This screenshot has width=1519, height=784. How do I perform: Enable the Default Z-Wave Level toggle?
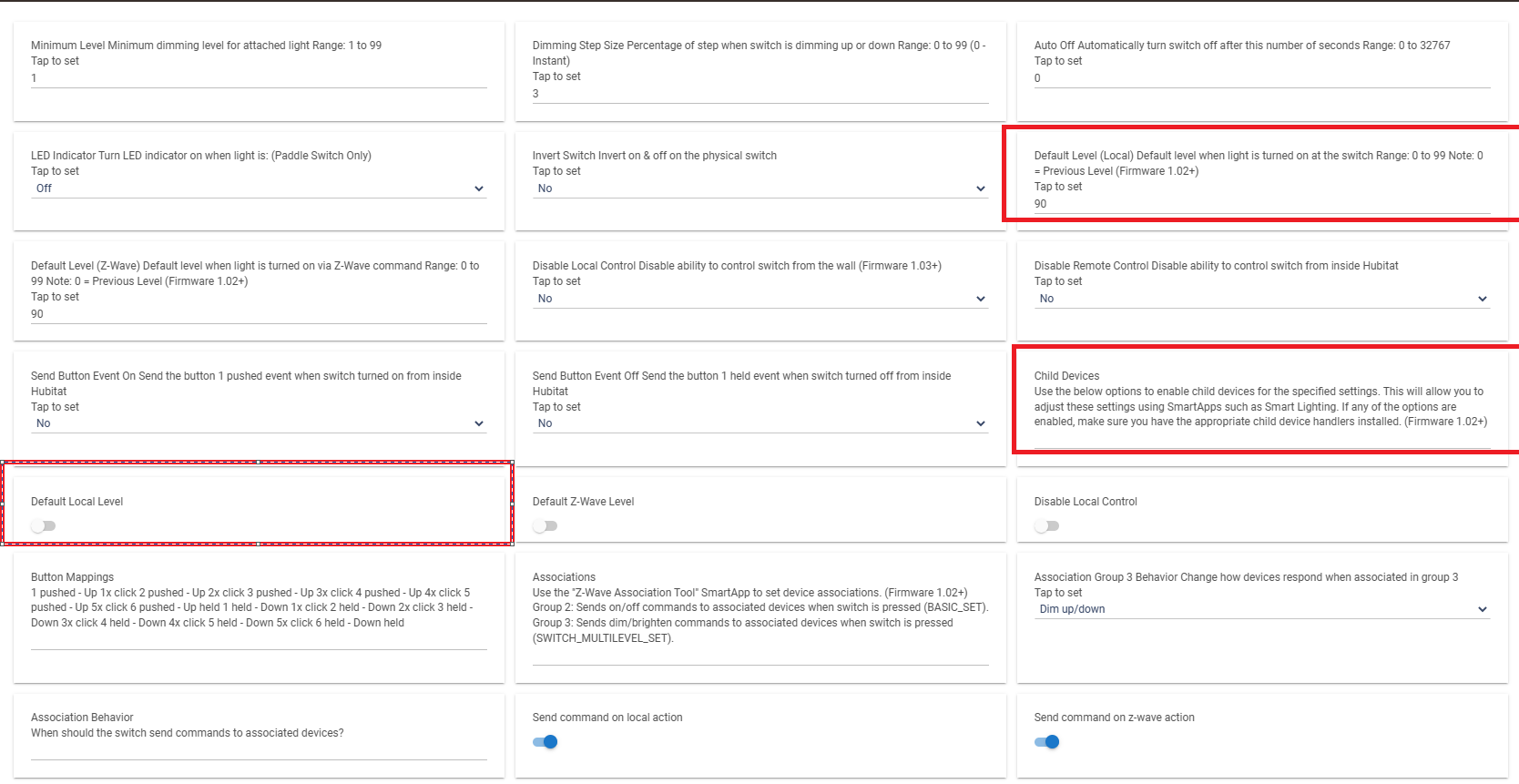click(x=545, y=526)
